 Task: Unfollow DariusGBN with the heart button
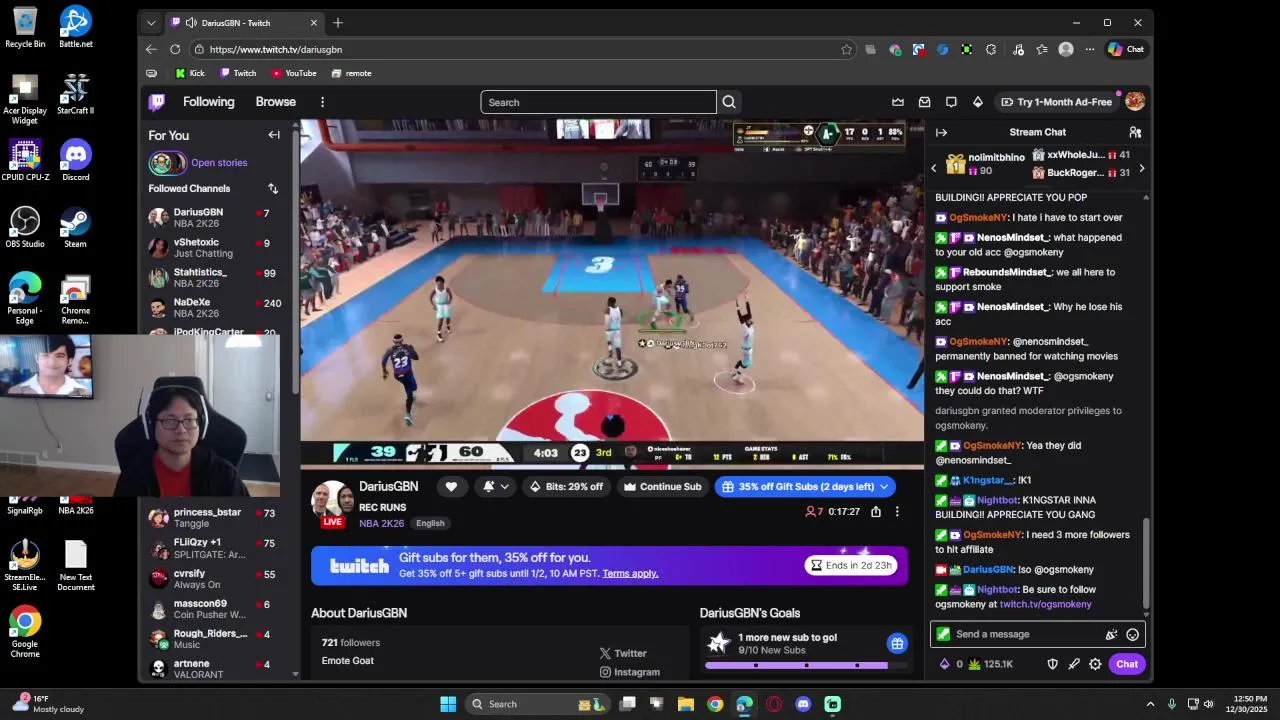click(451, 487)
